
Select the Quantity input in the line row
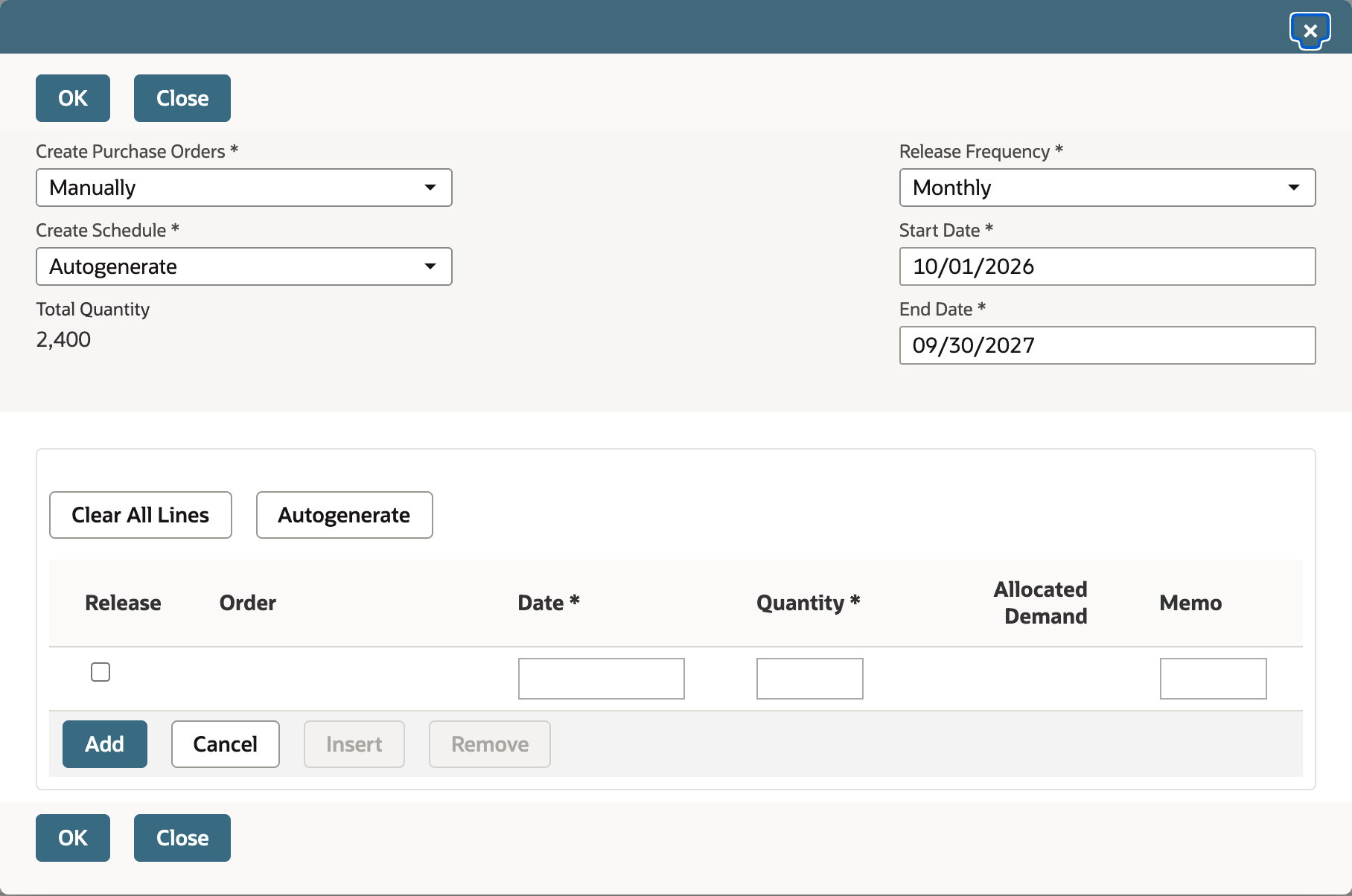click(810, 679)
